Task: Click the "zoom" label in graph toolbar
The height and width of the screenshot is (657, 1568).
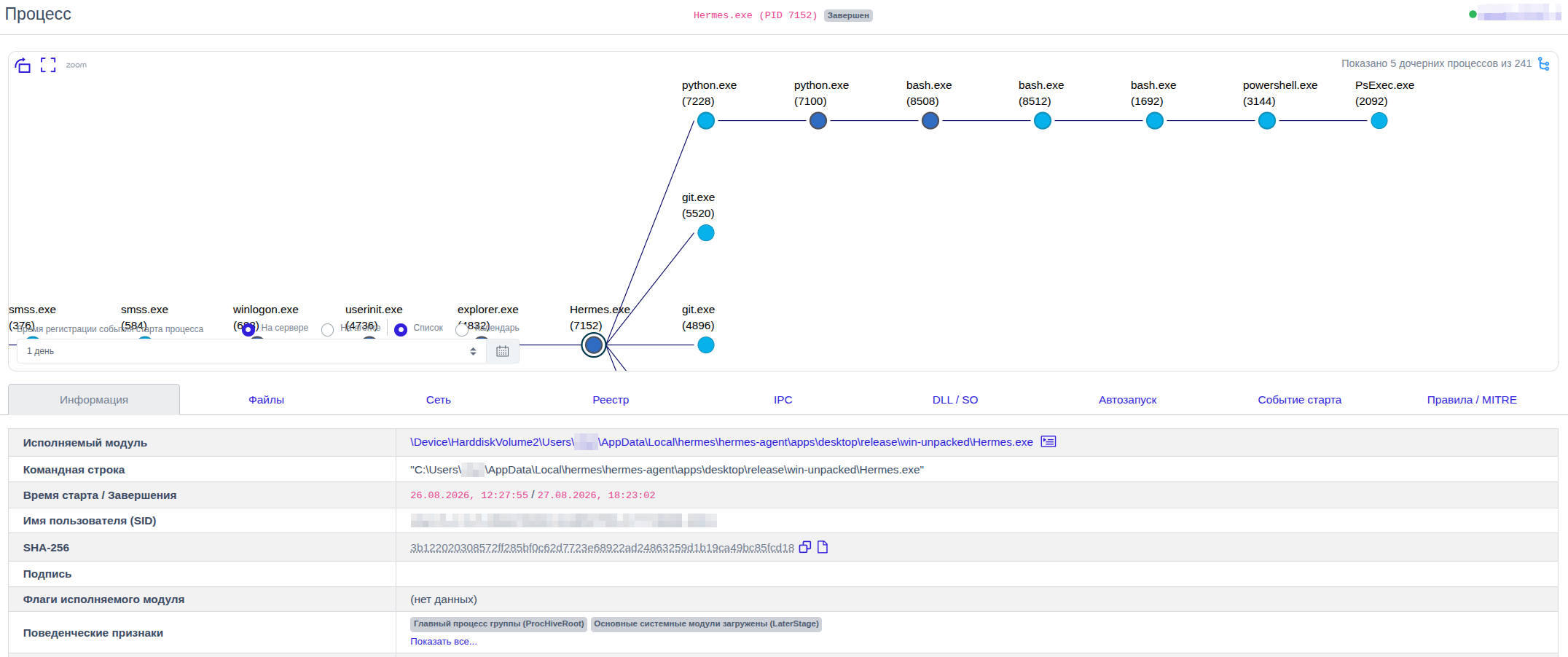Action: [x=77, y=65]
